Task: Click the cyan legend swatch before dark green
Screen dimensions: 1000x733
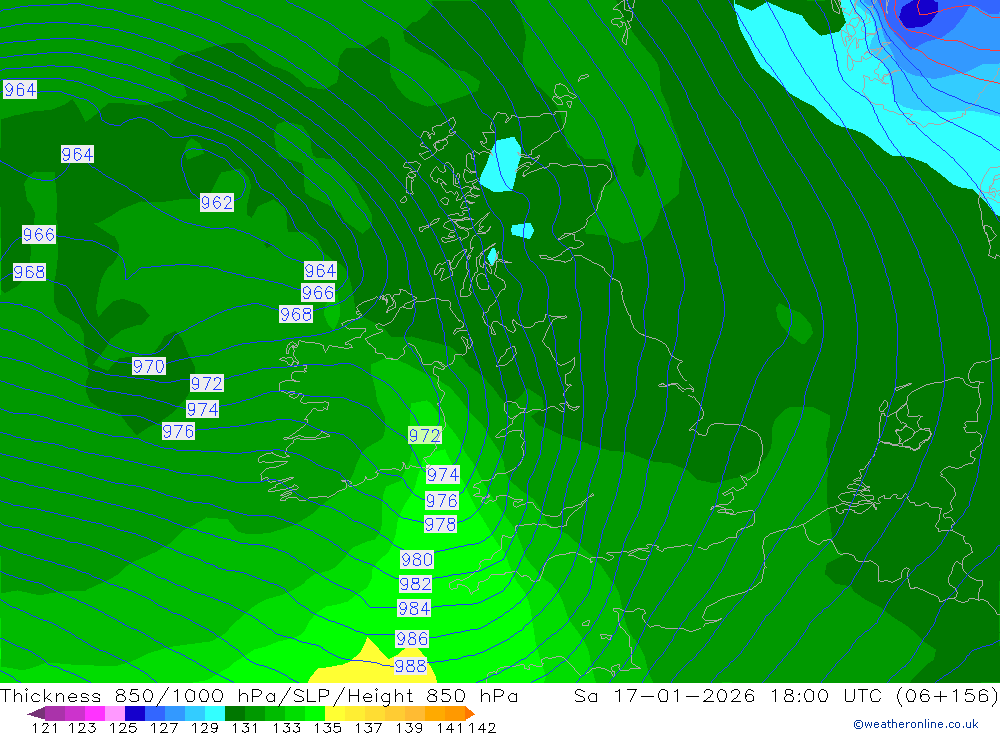Action: [214, 713]
